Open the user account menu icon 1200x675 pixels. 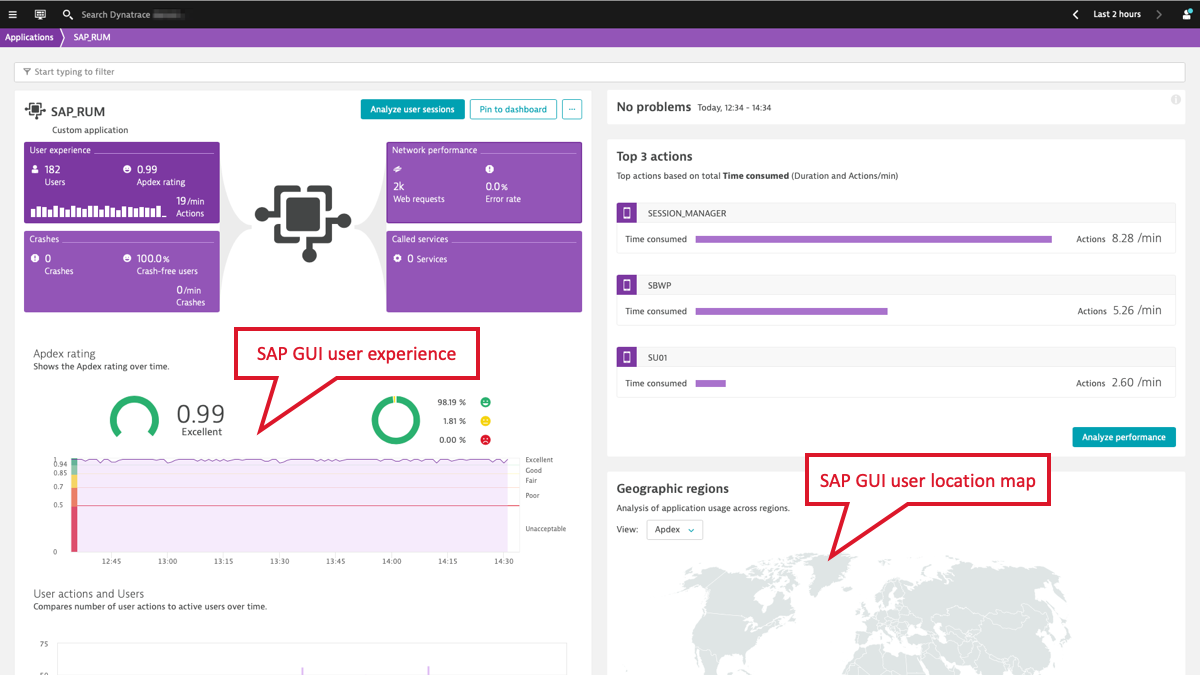1186,15
